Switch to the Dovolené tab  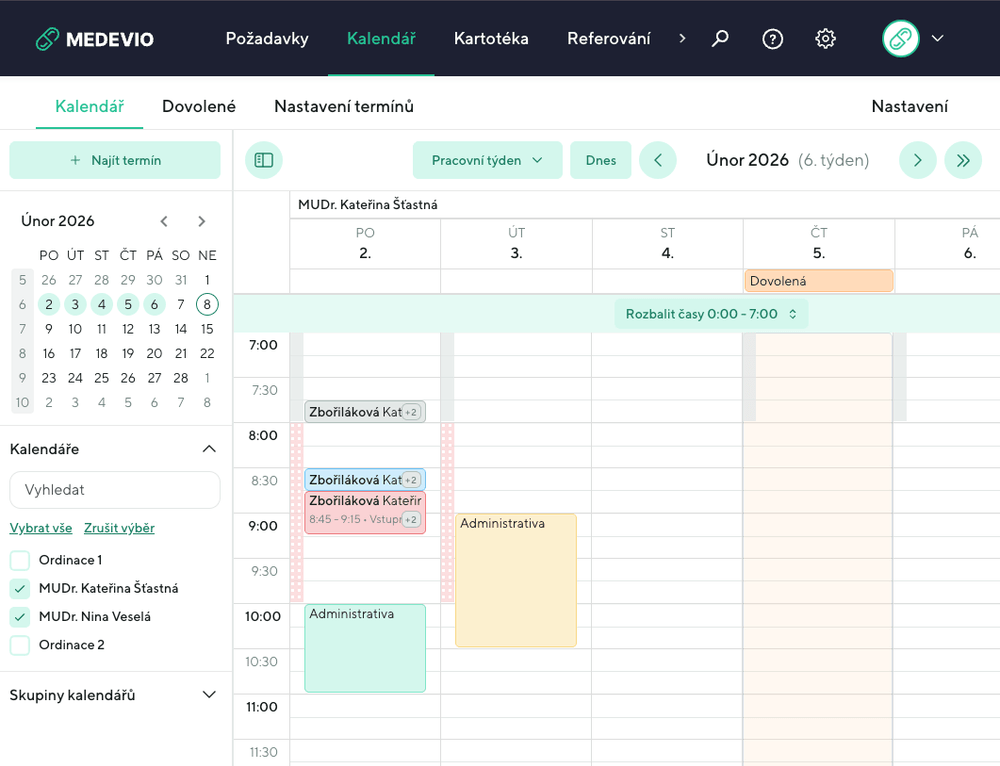[x=199, y=106]
